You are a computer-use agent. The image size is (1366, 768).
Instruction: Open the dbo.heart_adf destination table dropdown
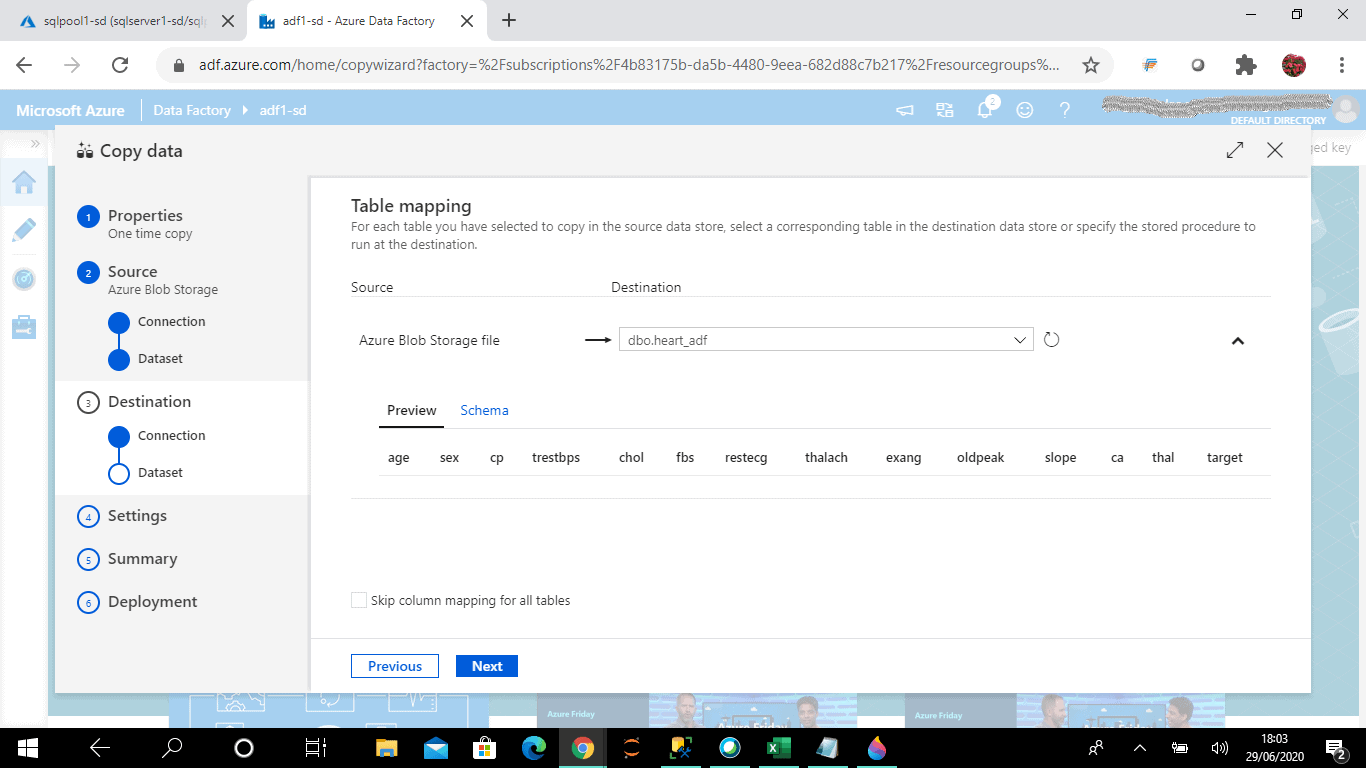(826, 340)
